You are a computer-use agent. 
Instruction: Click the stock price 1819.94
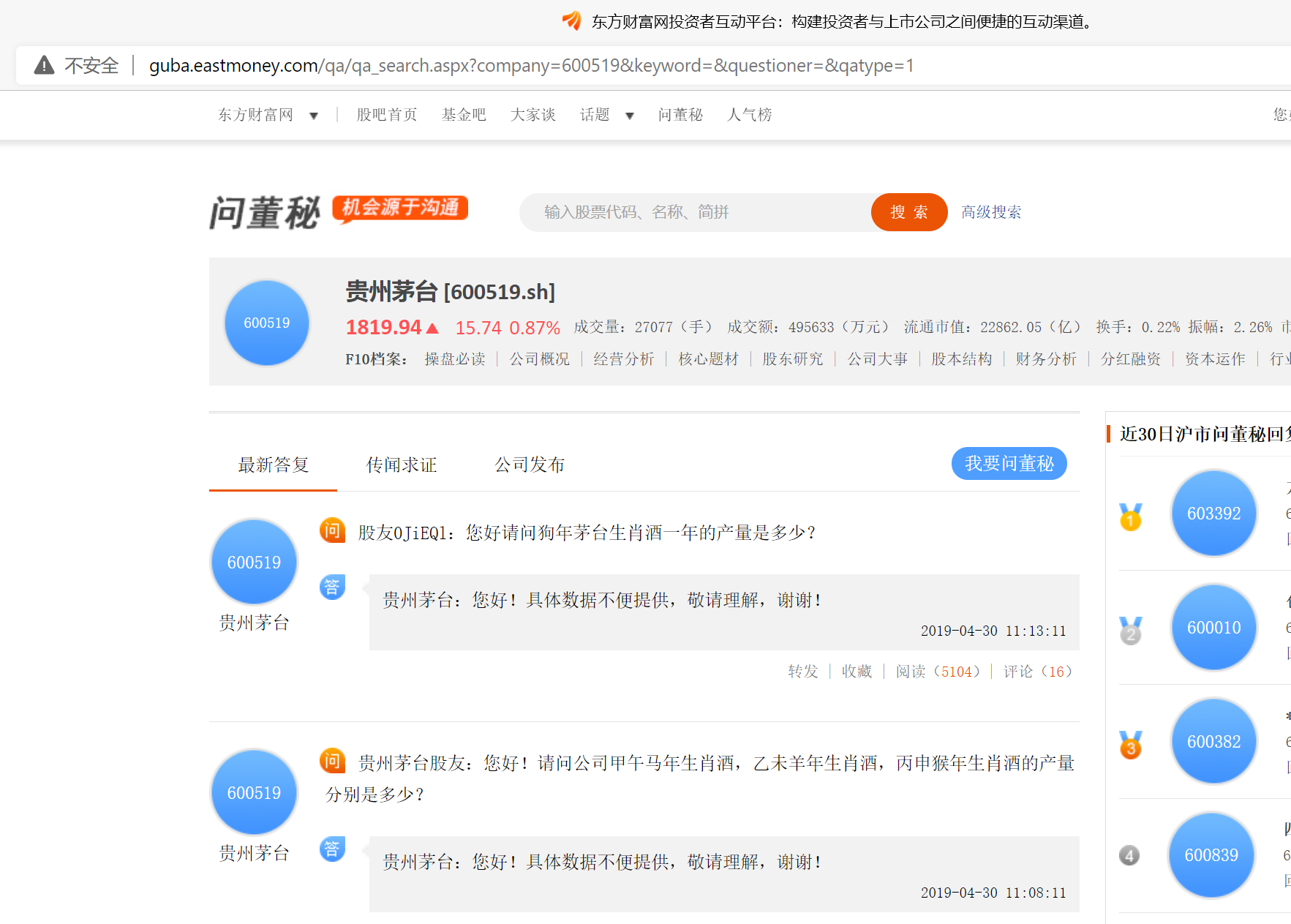click(384, 327)
